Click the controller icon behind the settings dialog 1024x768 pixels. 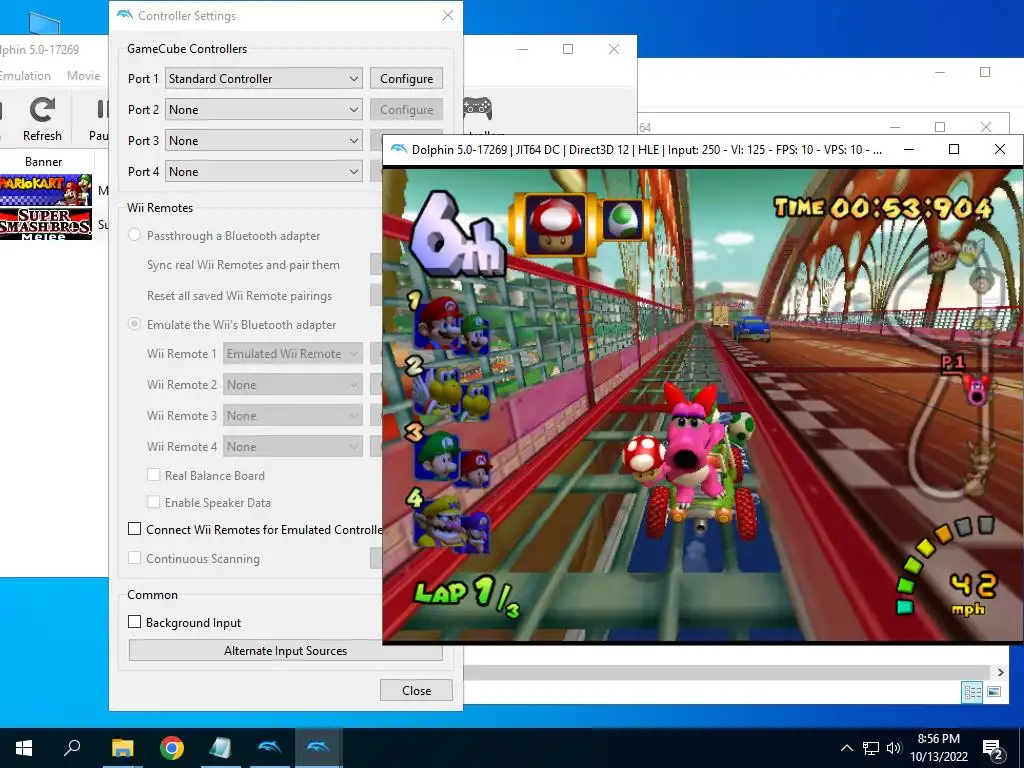[477, 108]
